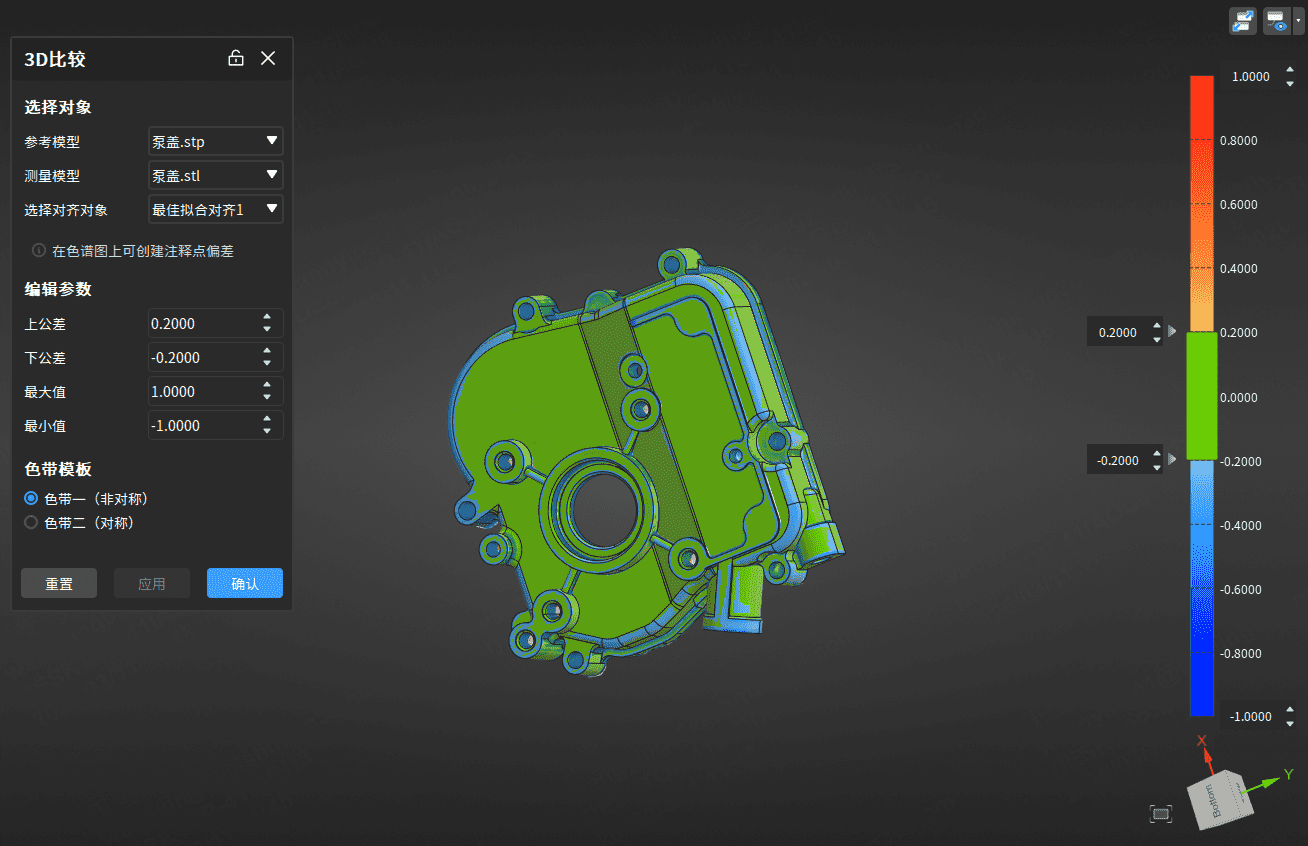
Task: Click the blue 确认 button
Action: (245, 583)
